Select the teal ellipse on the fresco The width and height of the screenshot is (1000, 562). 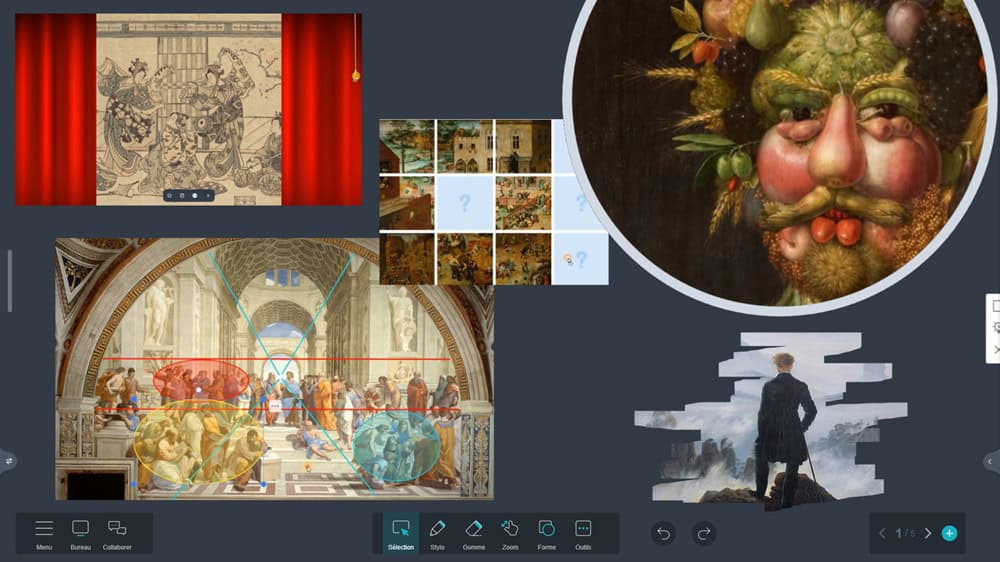[396, 446]
